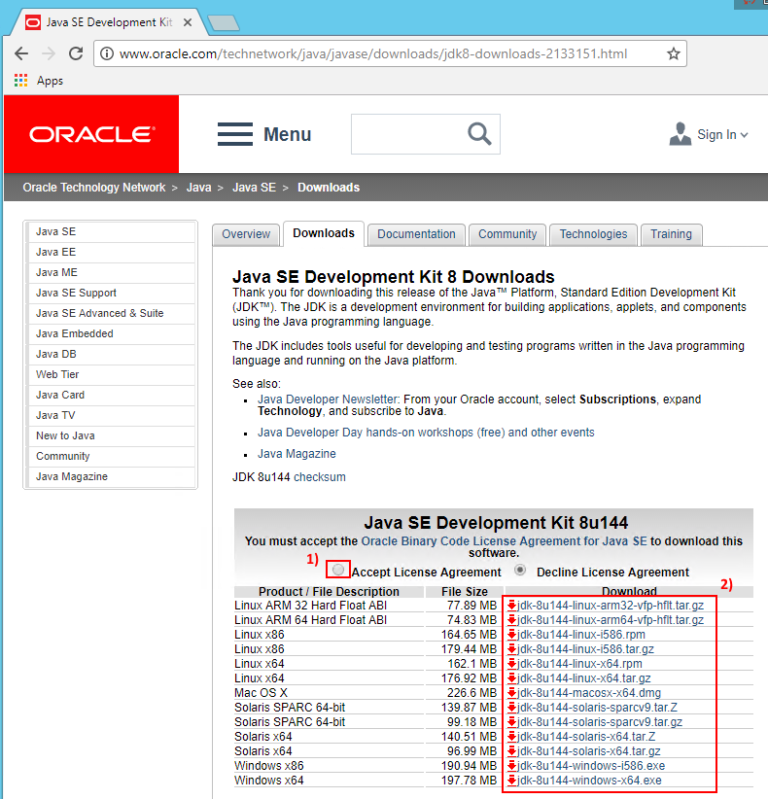The width and height of the screenshot is (768, 799).
Task: Click download arrow for jdk-8u144-windows-x64.exe
Action: [512, 780]
